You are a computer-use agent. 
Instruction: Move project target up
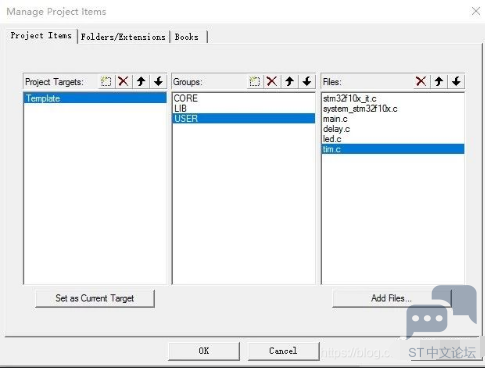point(141,81)
